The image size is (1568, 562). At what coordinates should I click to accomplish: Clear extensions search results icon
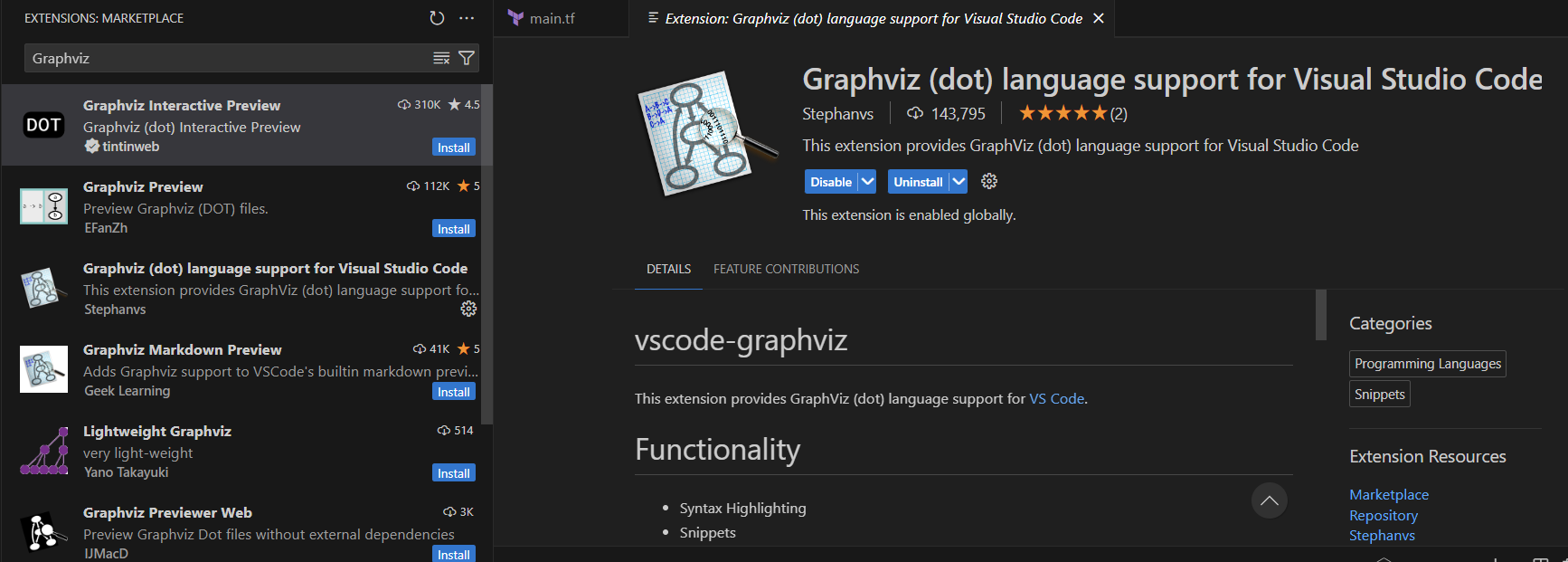click(441, 58)
